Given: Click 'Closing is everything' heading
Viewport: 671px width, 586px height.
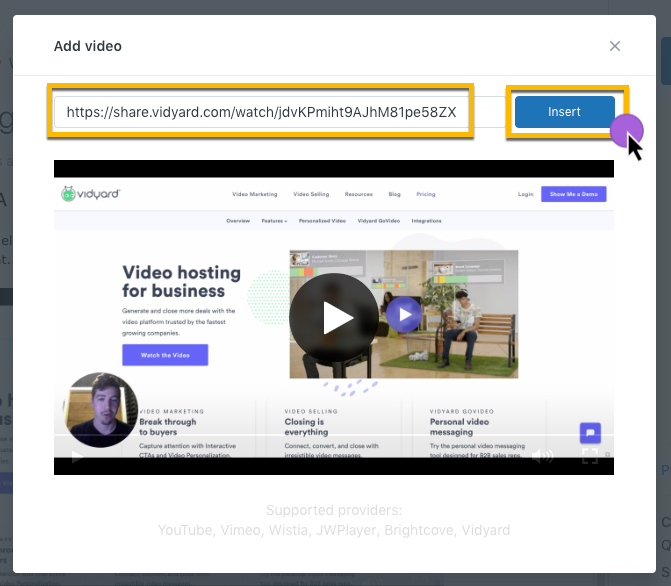Looking at the screenshot, I should click(306, 427).
